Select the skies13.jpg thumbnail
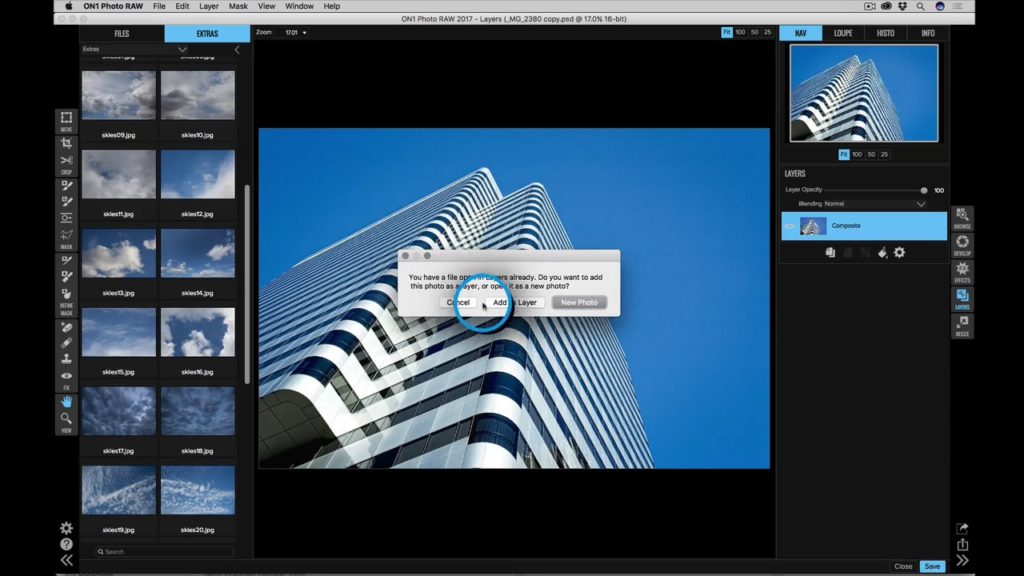The height and width of the screenshot is (576, 1024). 118,253
